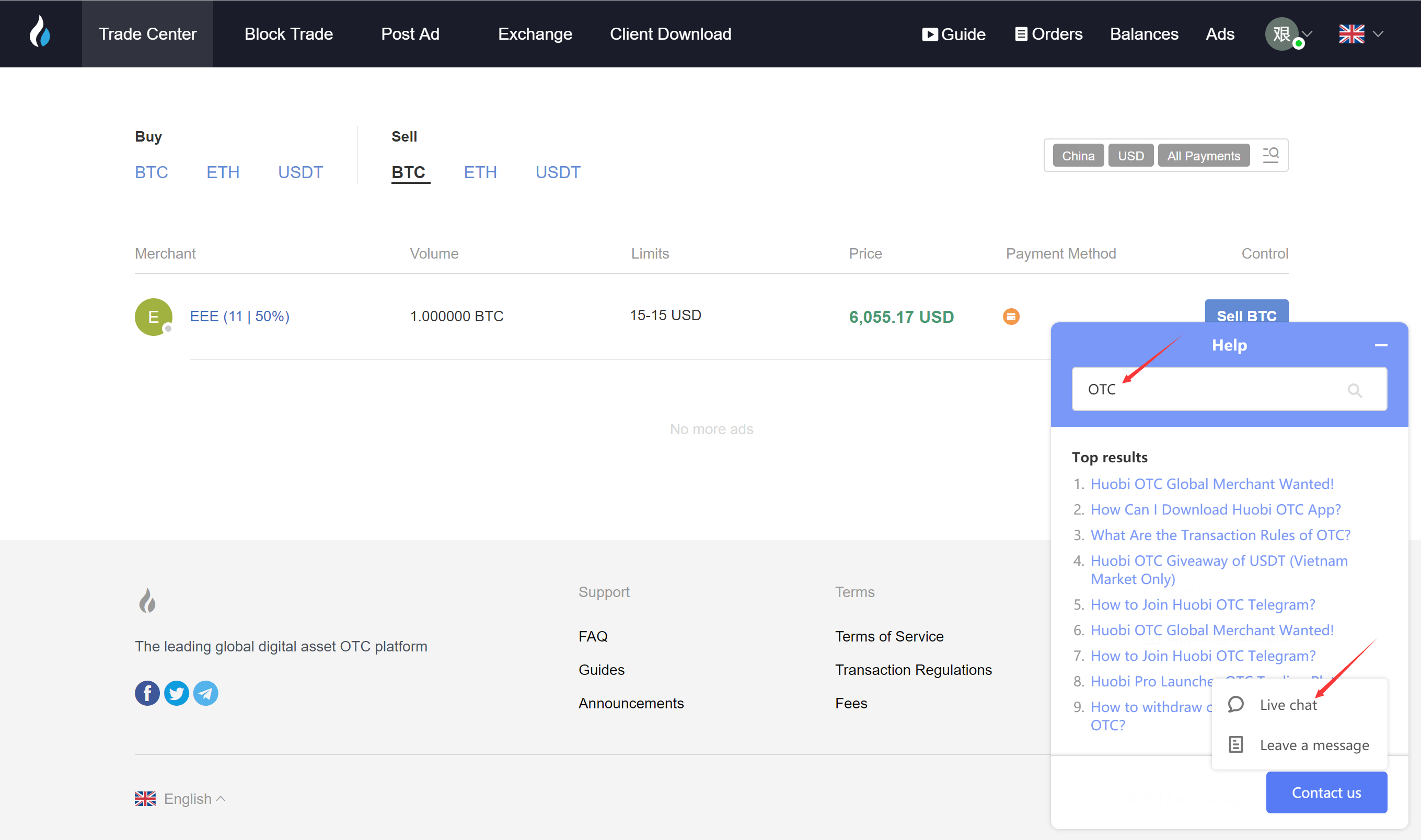
Task: Click the grey footer flame logo
Action: (147, 600)
